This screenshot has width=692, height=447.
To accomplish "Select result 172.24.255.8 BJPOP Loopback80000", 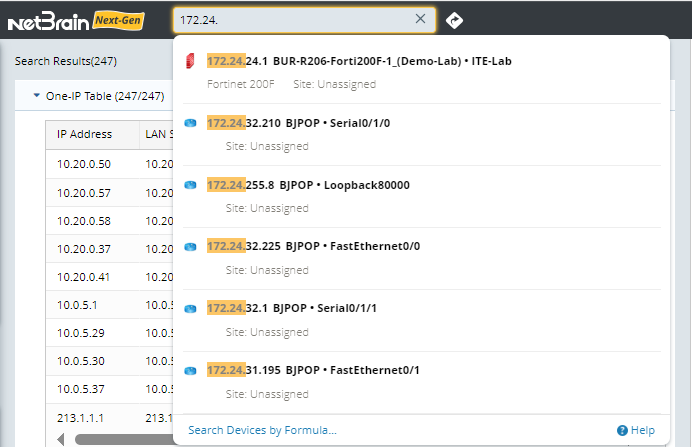I will click(x=422, y=196).
